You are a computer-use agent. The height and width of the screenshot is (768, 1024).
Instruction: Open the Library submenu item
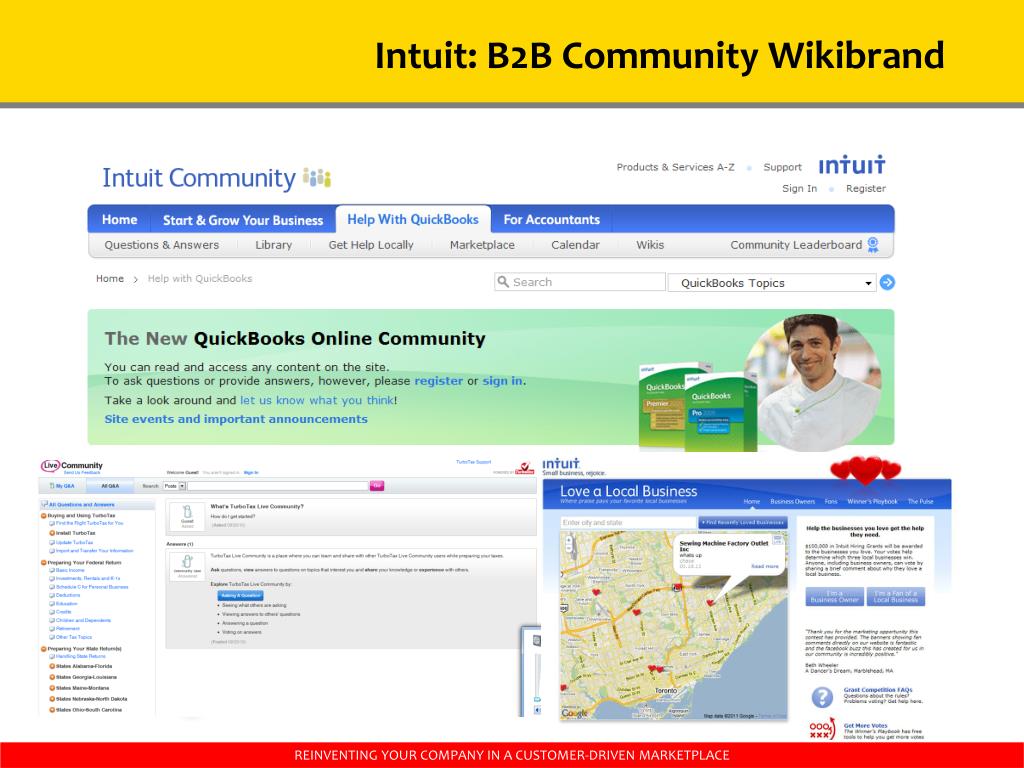tap(274, 245)
